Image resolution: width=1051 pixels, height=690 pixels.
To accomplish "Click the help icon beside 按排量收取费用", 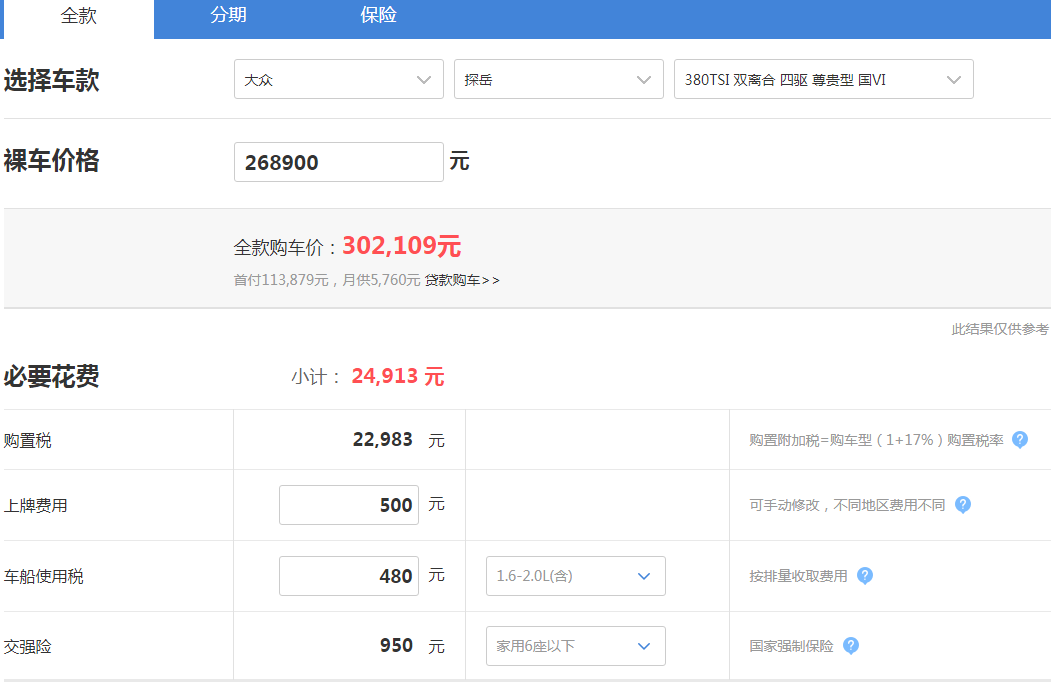I will (x=865, y=576).
